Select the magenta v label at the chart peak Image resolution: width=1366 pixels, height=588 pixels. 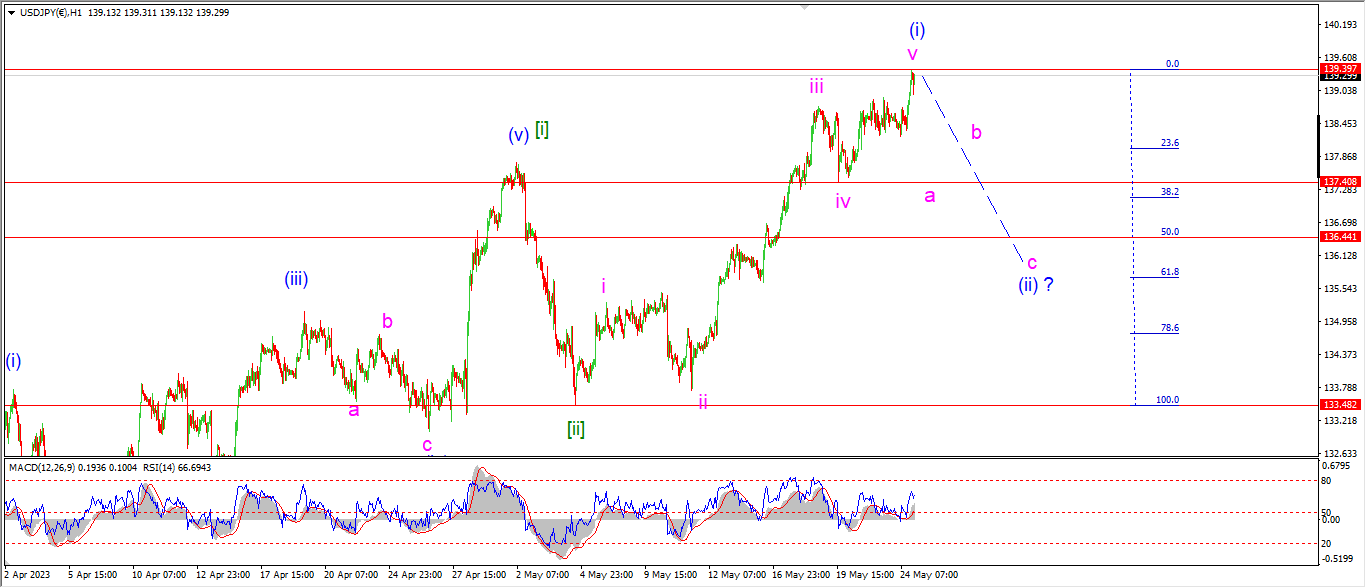click(x=912, y=52)
